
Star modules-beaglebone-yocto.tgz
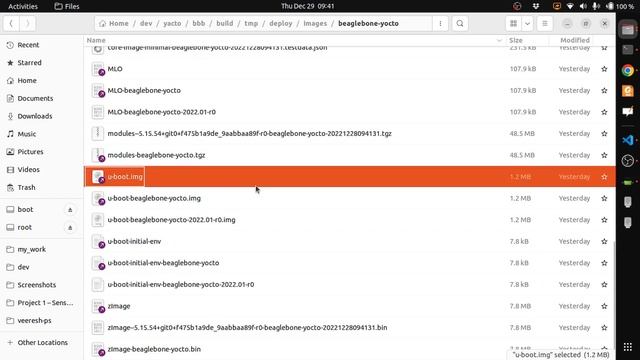click(604, 155)
